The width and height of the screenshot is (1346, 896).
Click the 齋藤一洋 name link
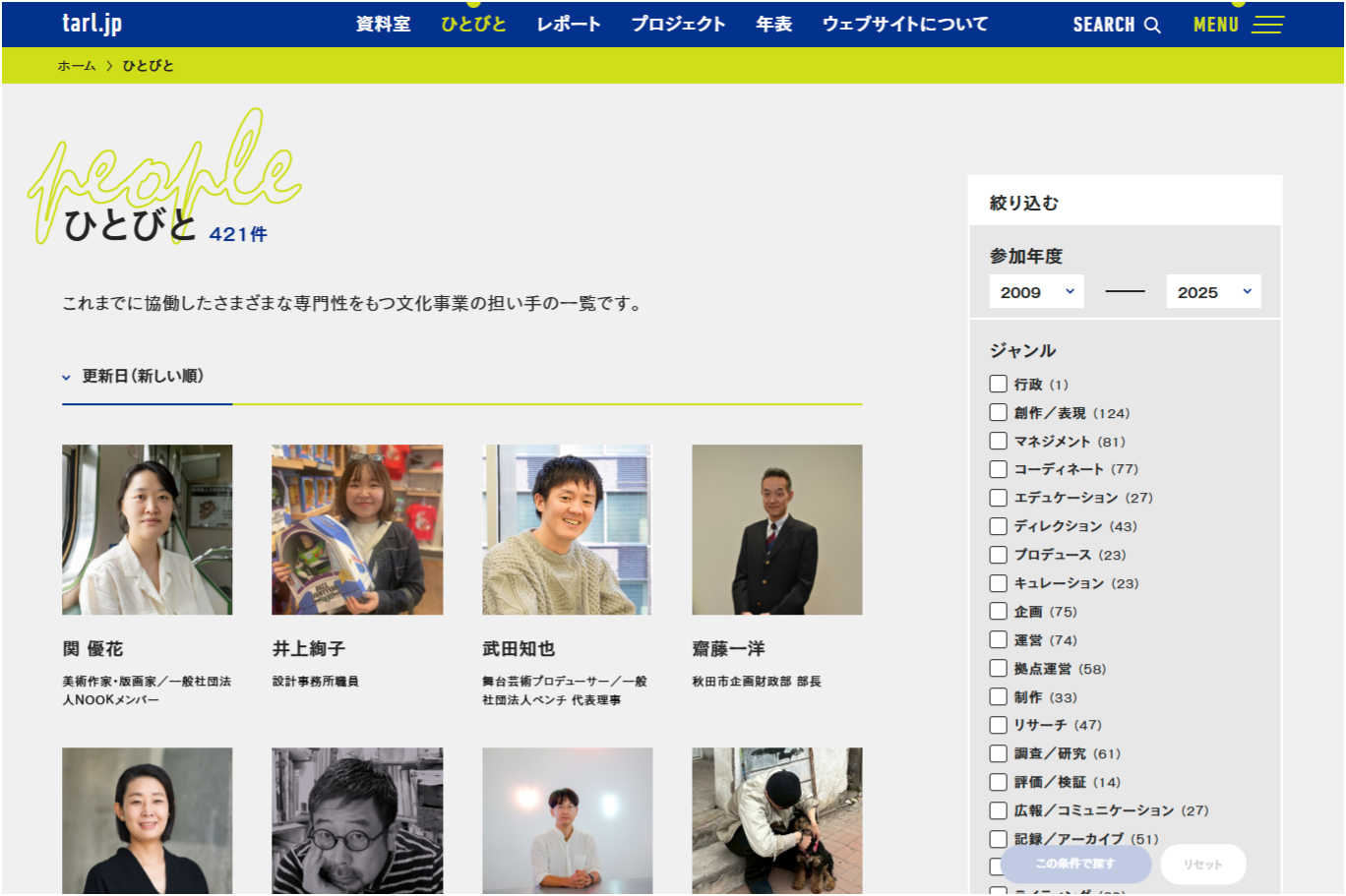[728, 648]
